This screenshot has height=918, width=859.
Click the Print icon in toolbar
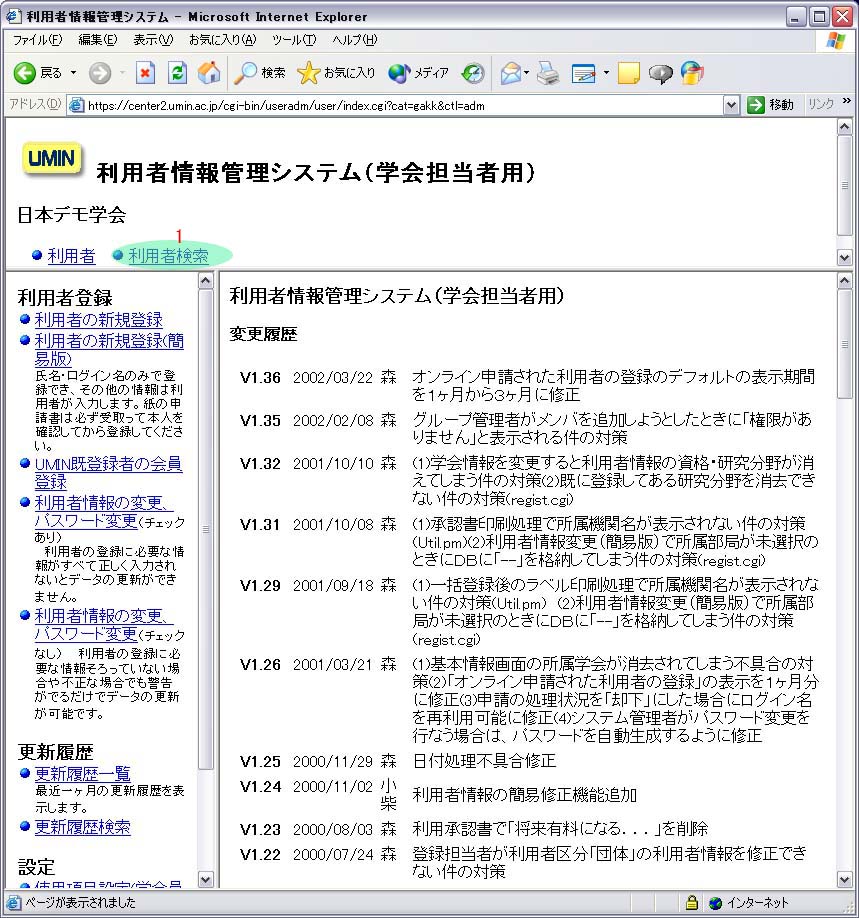click(547, 73)
